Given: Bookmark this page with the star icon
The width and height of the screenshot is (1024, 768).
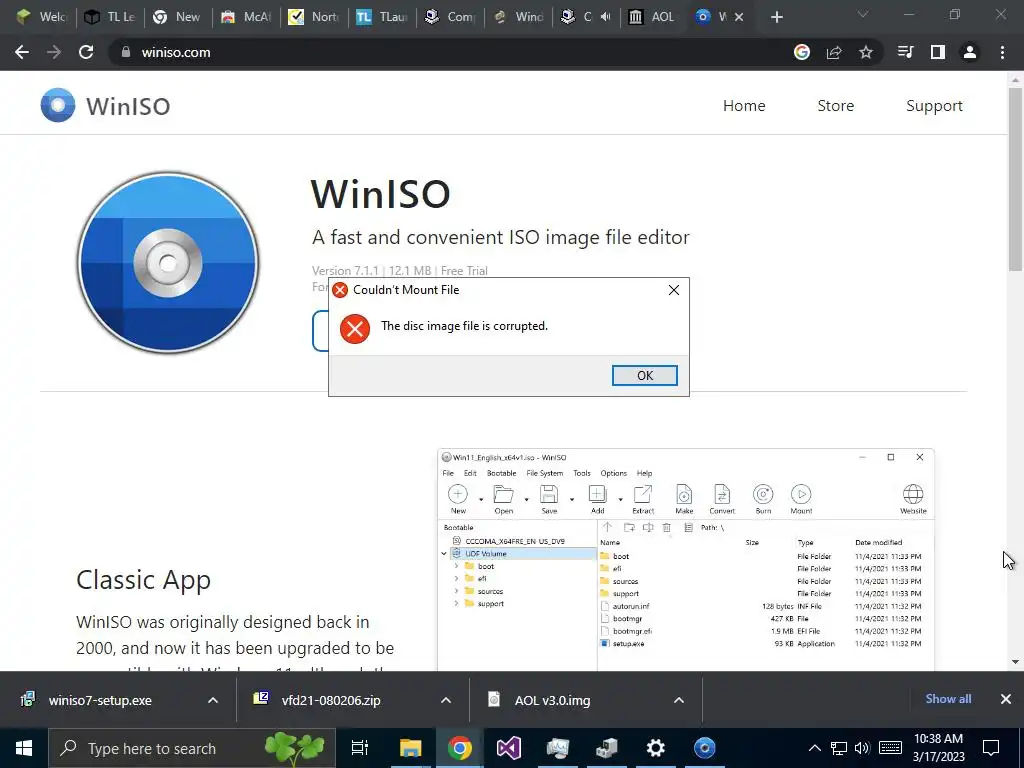Looking at the screenshot, I should point(866,52).
